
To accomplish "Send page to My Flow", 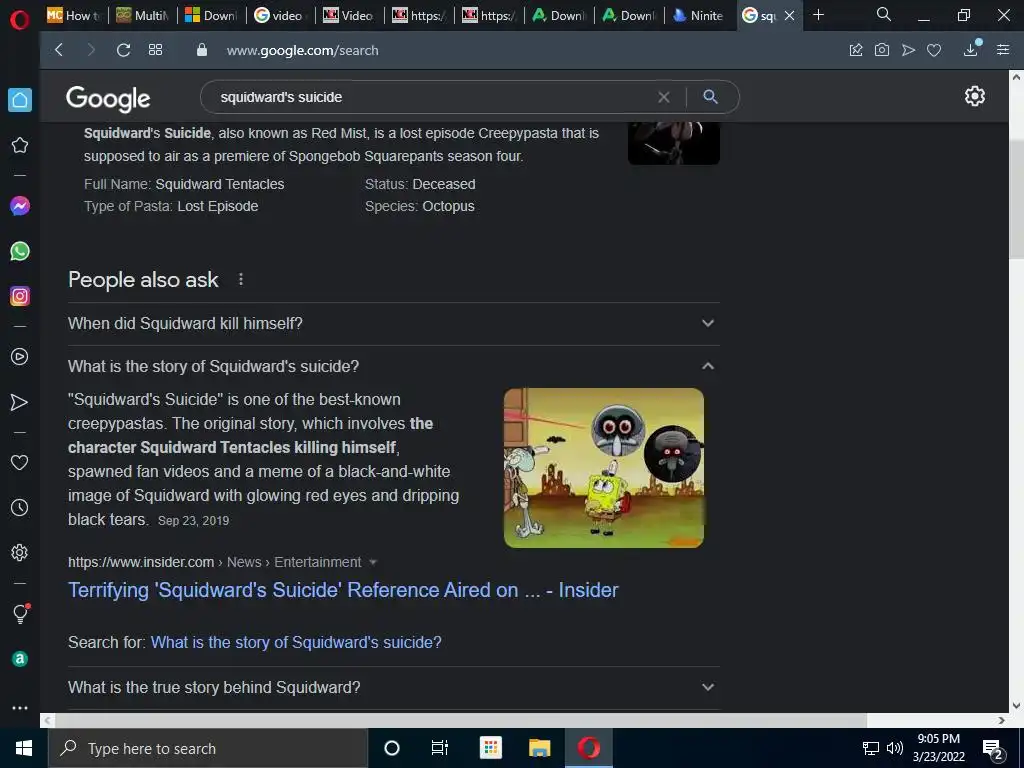I will click(908, 50).
